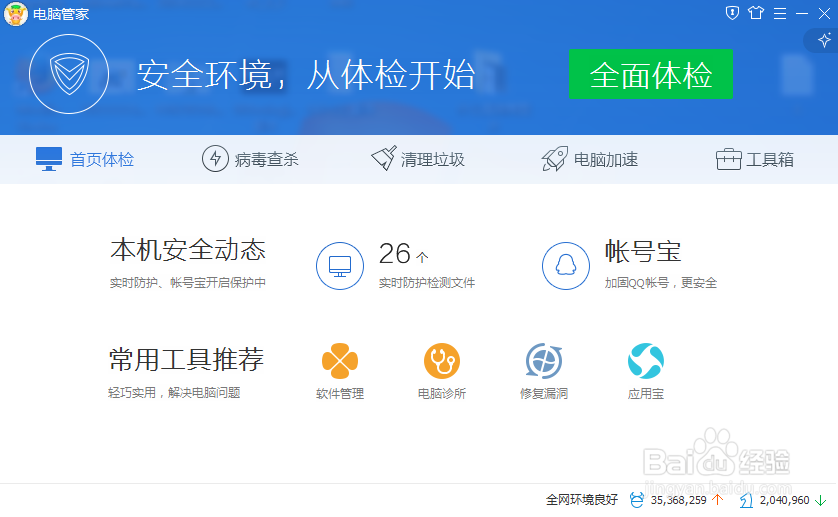This screenshot has width=838, height=517.
Task: Click the monitor icon for 实时防护检测文件
Action: [x=340, y=266]
